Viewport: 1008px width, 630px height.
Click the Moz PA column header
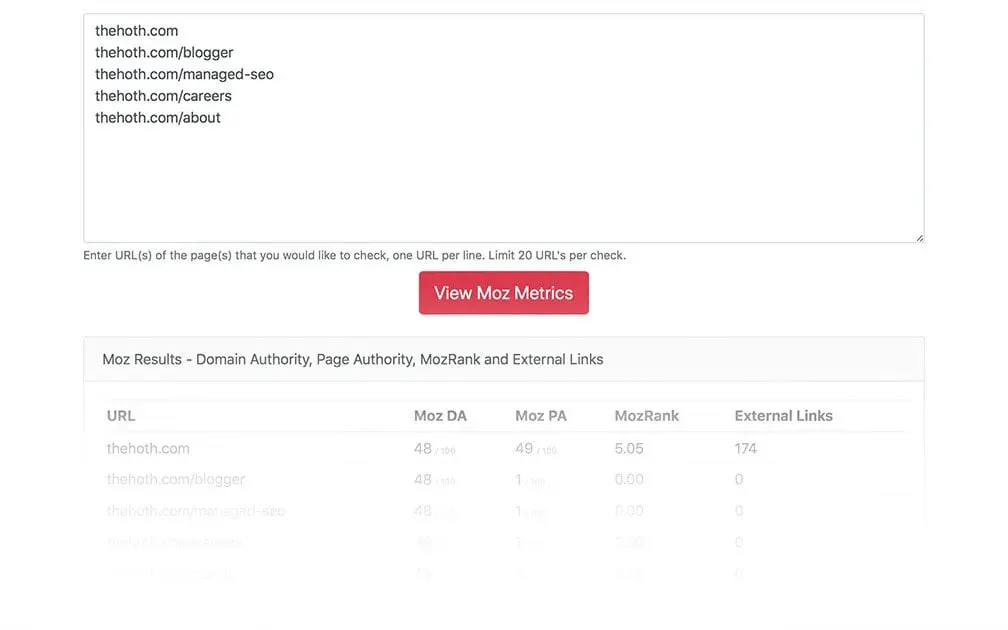click(x=541, y=416)
